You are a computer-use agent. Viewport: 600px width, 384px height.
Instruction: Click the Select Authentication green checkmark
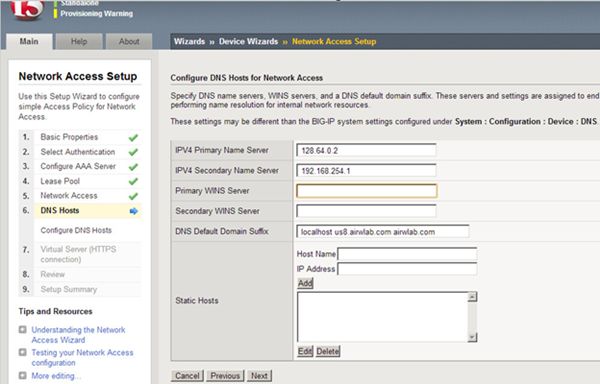(133, 152)
